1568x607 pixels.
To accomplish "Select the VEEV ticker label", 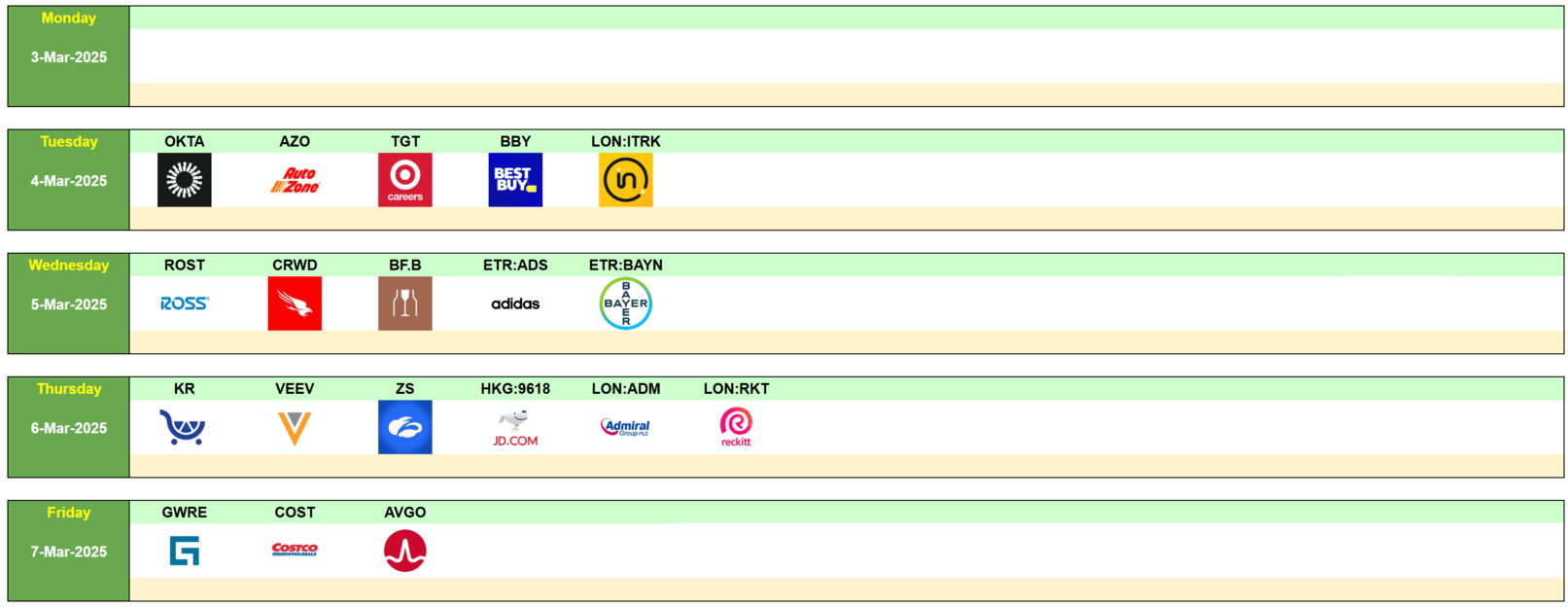I will click(295, 388).
